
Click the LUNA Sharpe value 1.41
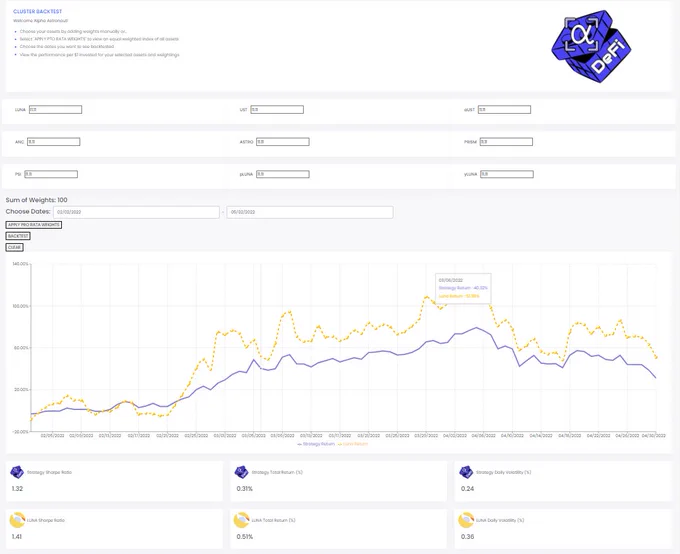tap(16, 537)
